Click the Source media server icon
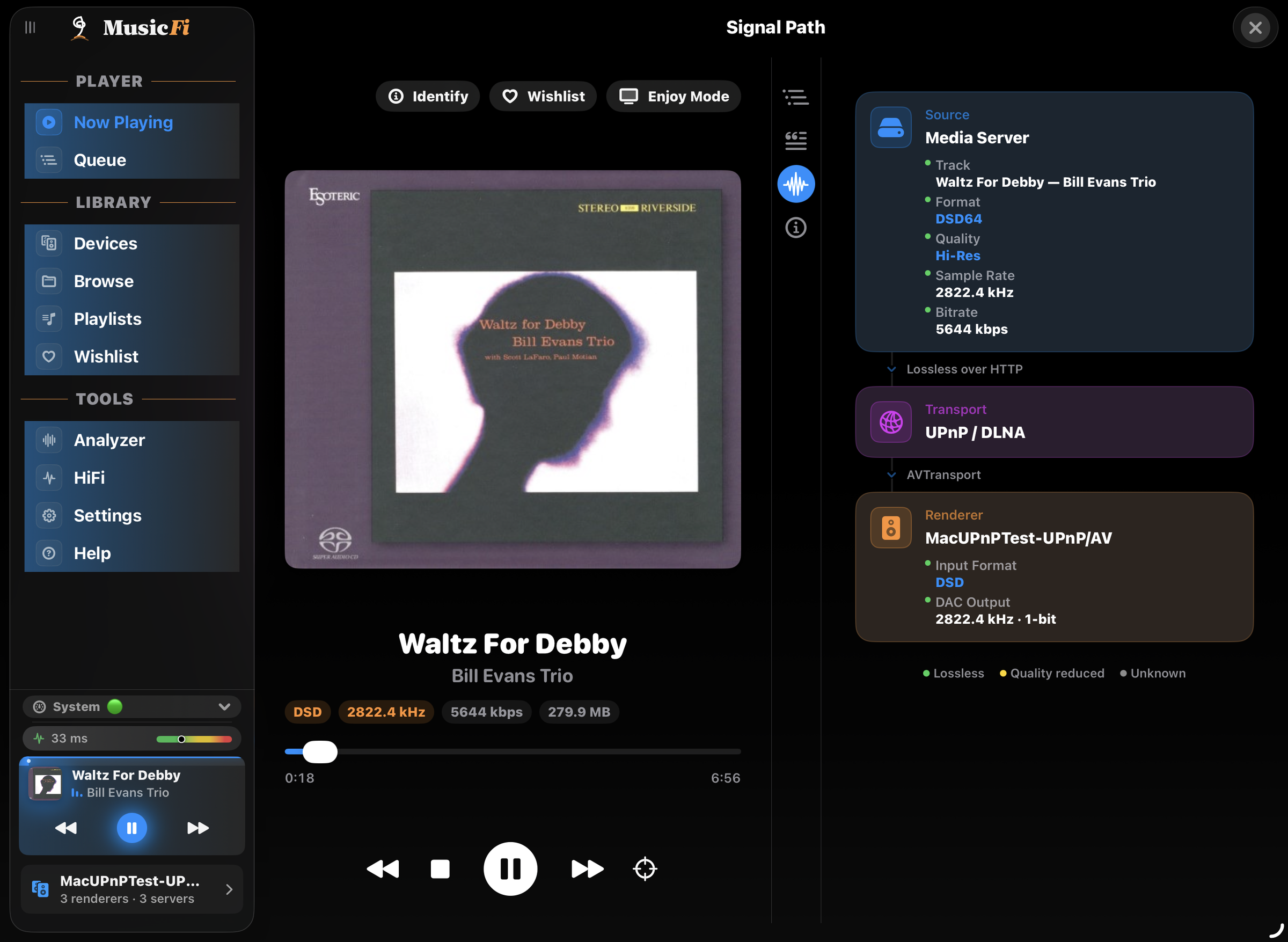Screen dimensions: 1288x942 890,127
